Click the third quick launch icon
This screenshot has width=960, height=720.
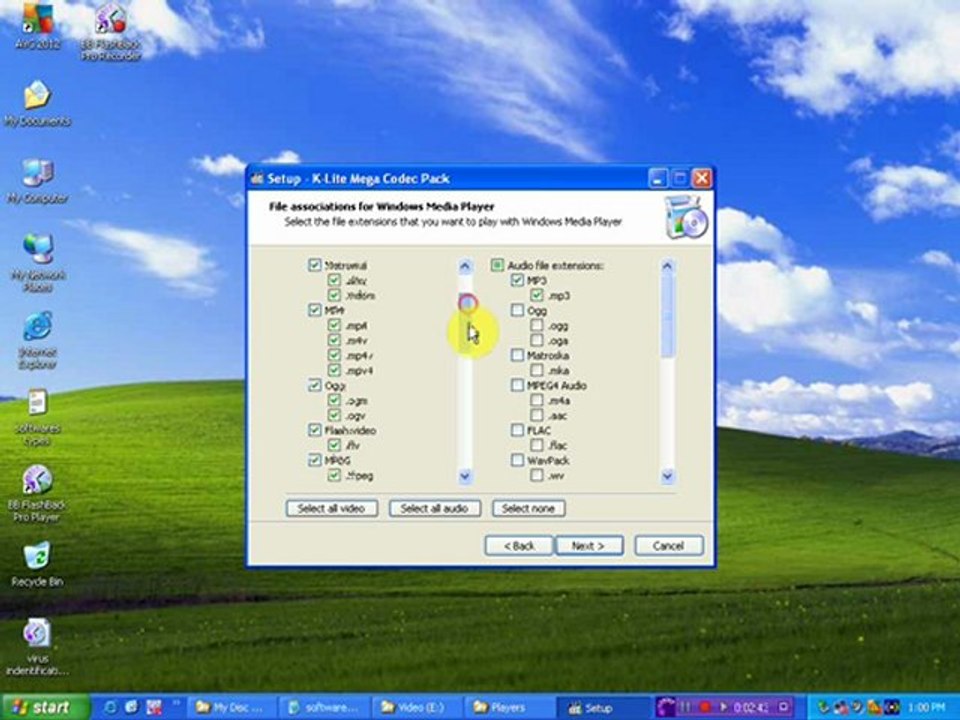pyautogui.click(x=153, y=707)
